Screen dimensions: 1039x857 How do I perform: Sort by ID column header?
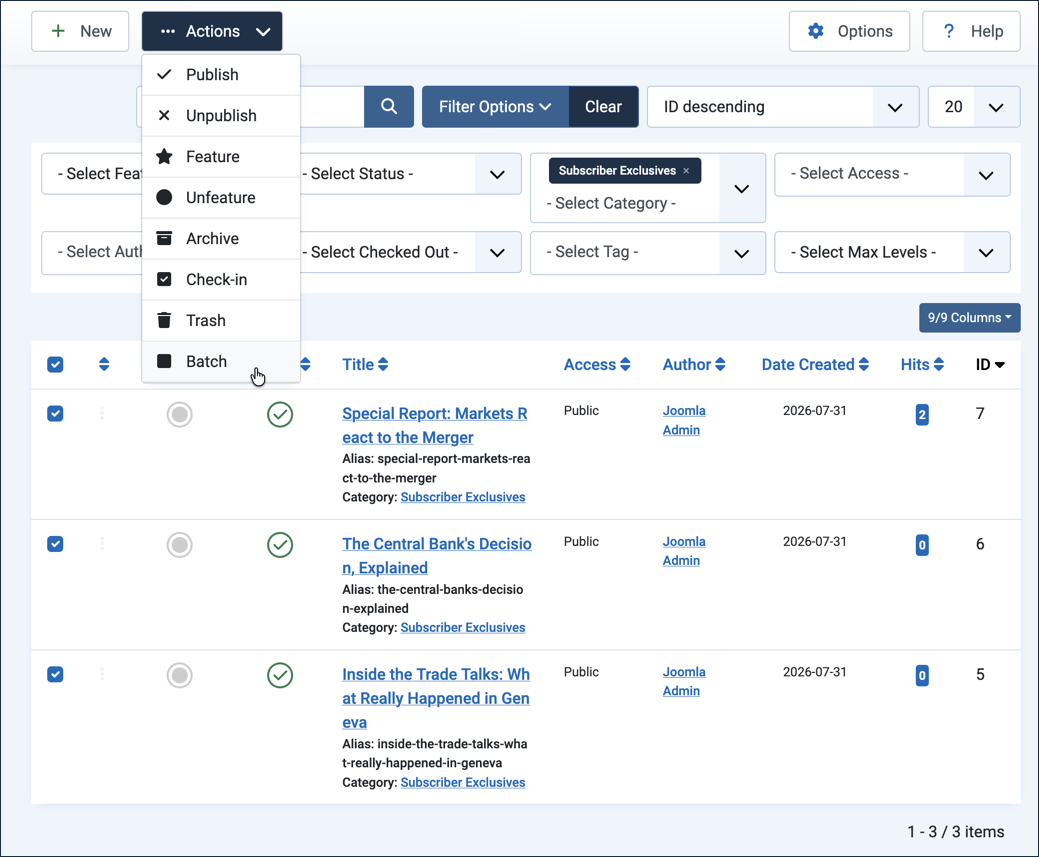tap(990, 365)
